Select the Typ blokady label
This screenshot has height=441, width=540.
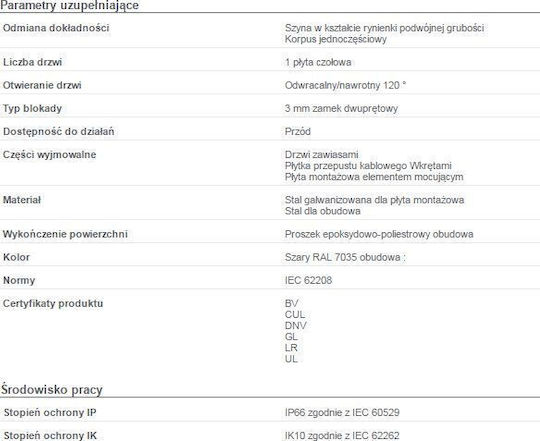[32, 108]
